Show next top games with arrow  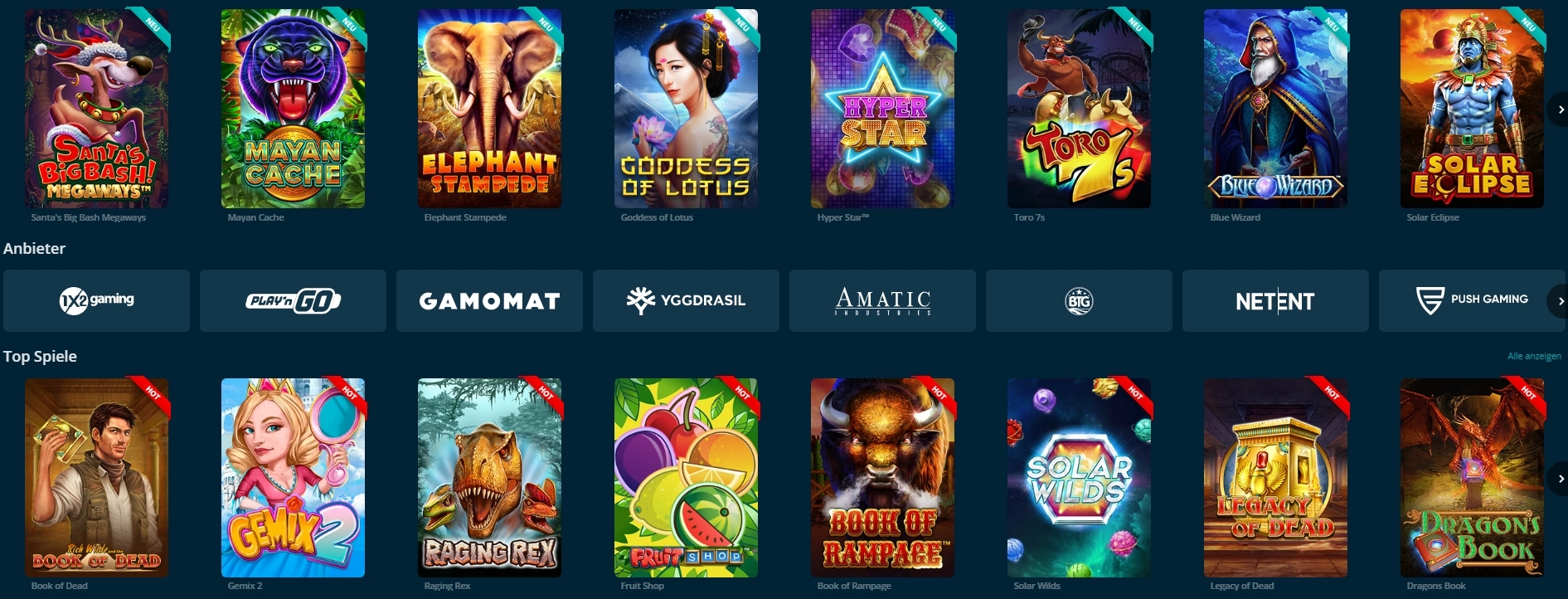tap(1560, 479)
